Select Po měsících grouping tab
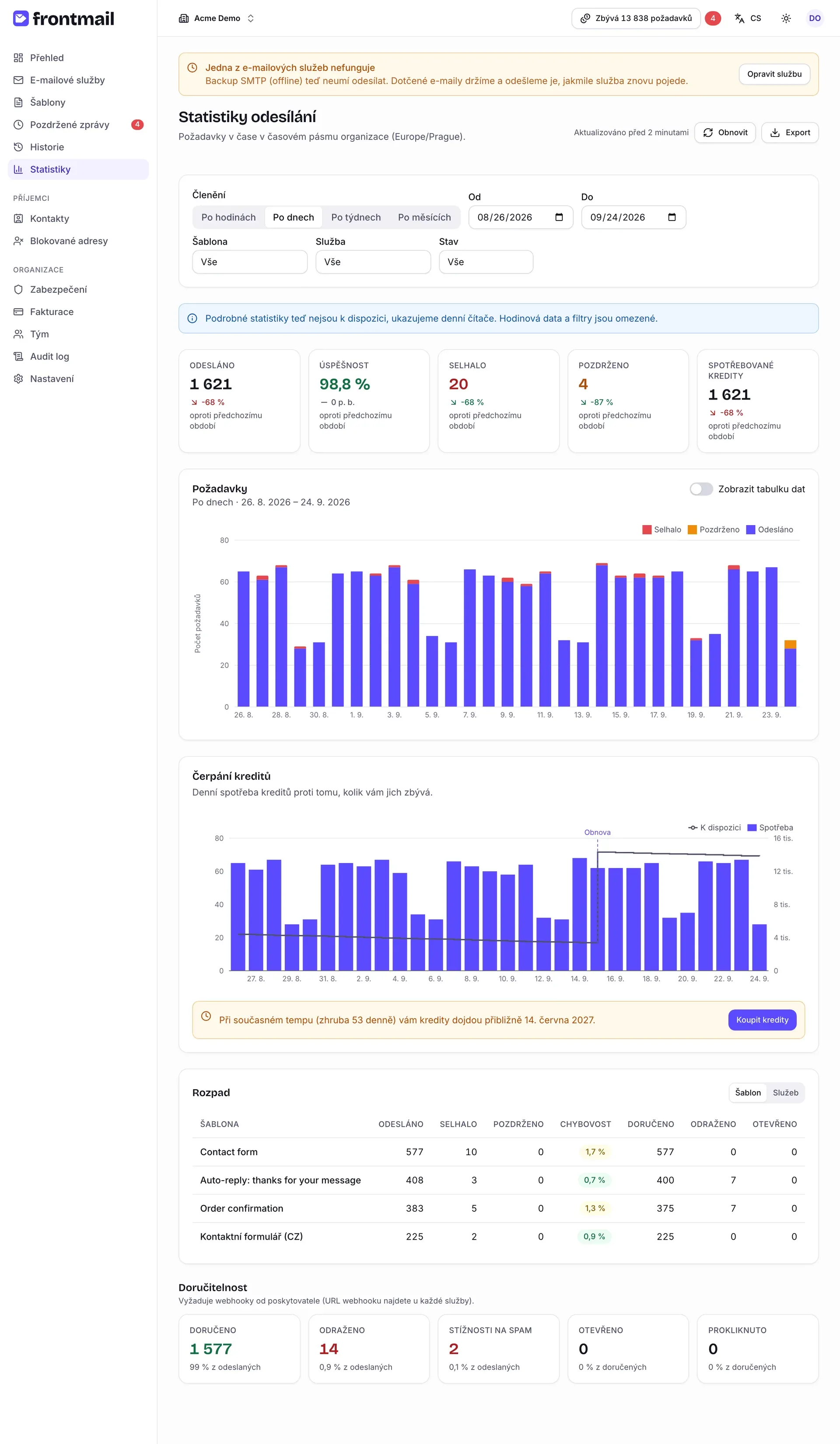 (x=424, y=218)
